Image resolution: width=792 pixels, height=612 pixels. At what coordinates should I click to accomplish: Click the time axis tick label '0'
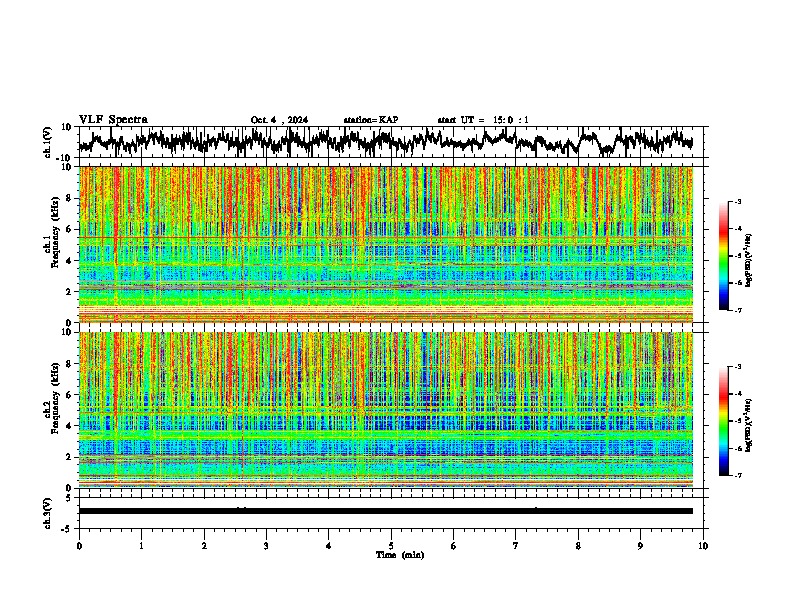79,546
